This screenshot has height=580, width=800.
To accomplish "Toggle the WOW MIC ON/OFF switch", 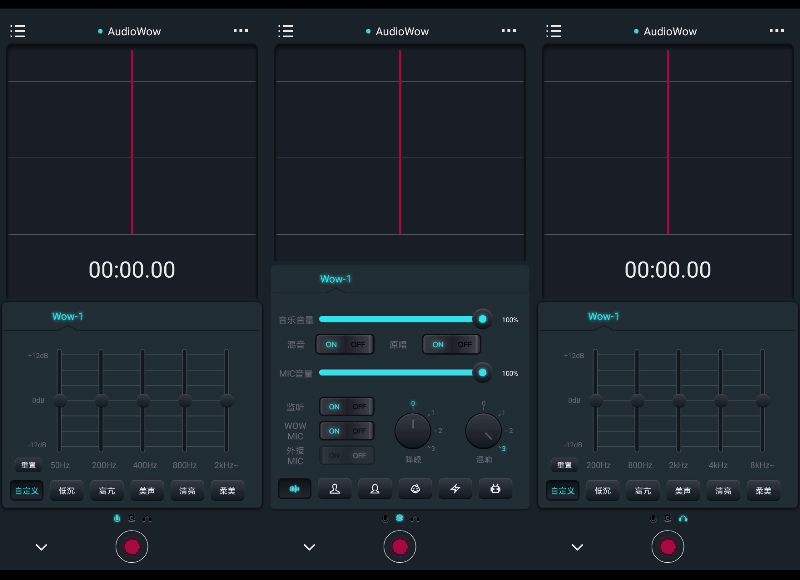I will 346,431.
